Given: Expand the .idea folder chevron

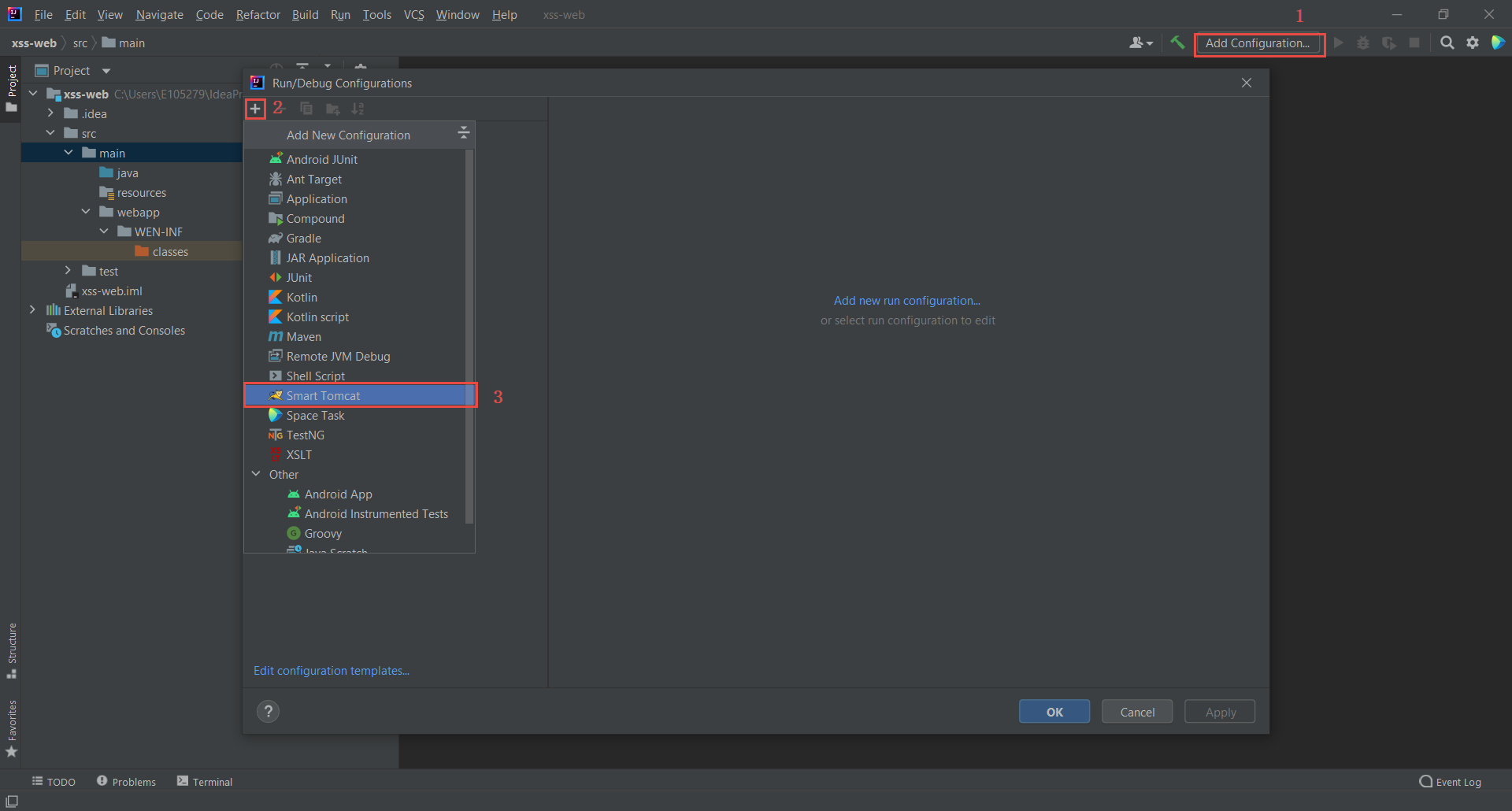Looking at the screenshot, I should click(50, 113).
